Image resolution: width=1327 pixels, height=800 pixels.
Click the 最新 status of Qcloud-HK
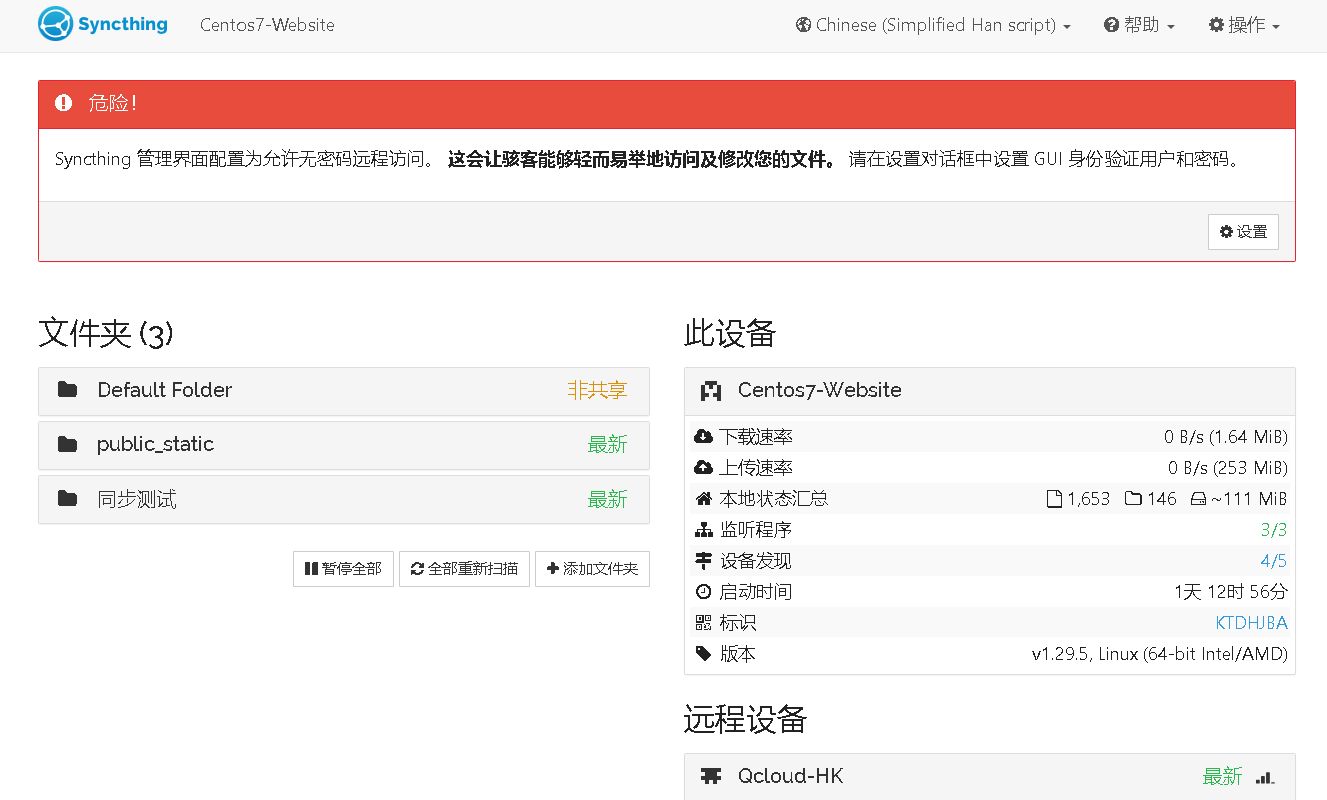click(1222, 777)
